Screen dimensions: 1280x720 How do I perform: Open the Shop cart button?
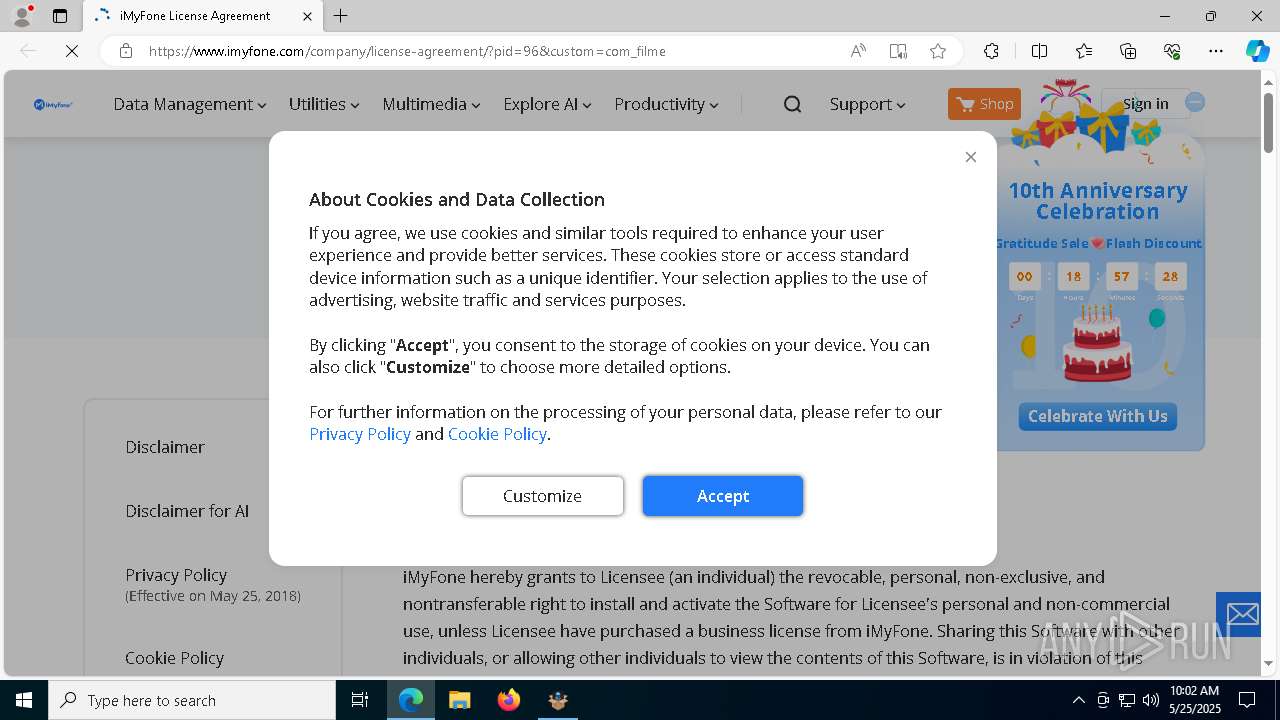click(x=984, y=104)
